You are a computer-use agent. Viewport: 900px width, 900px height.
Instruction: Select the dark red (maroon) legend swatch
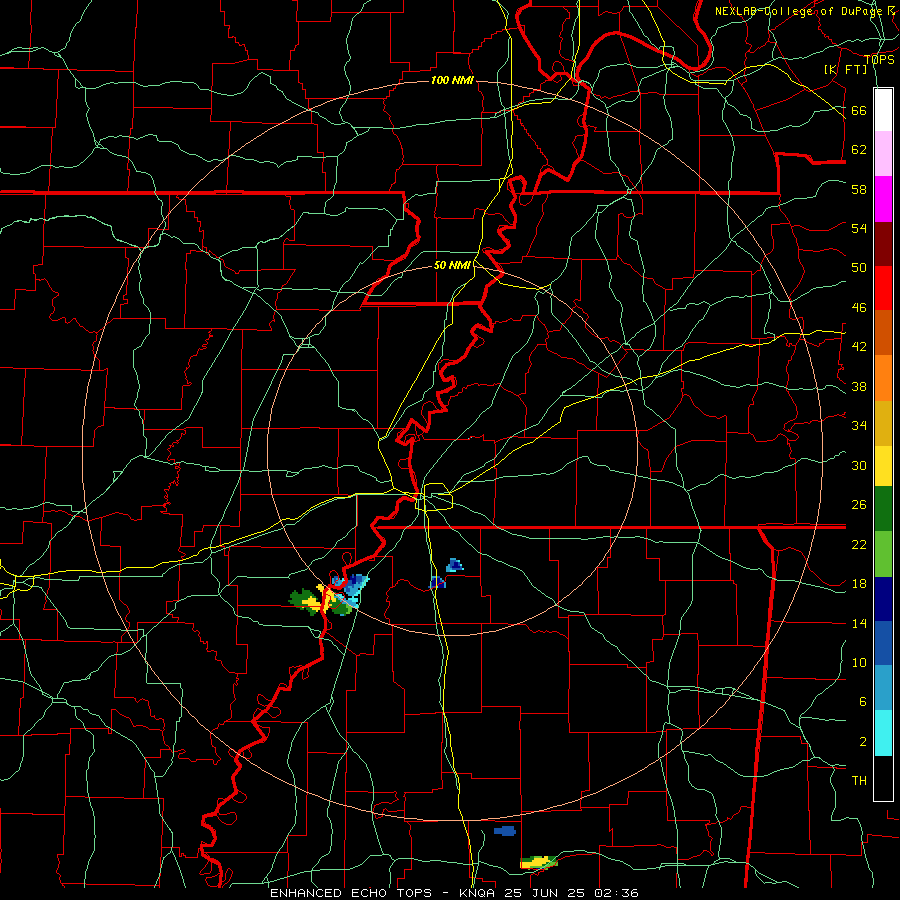tap(883, 244)
